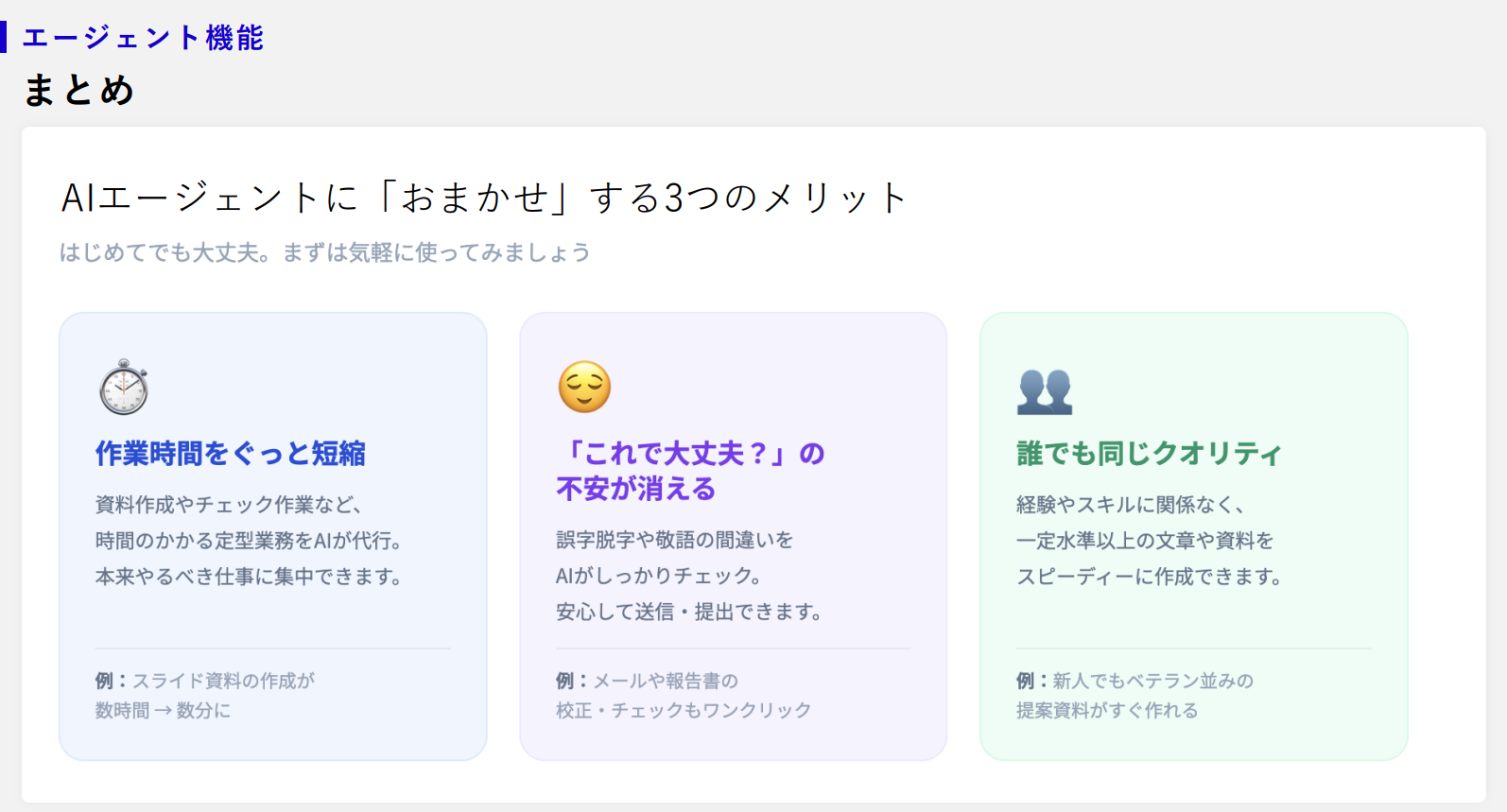Image resolution: width=1507 pixels, height=812 pixels.
Task: Click the line 本来やるべき仕事に集中できます
Action: (249, 577)
